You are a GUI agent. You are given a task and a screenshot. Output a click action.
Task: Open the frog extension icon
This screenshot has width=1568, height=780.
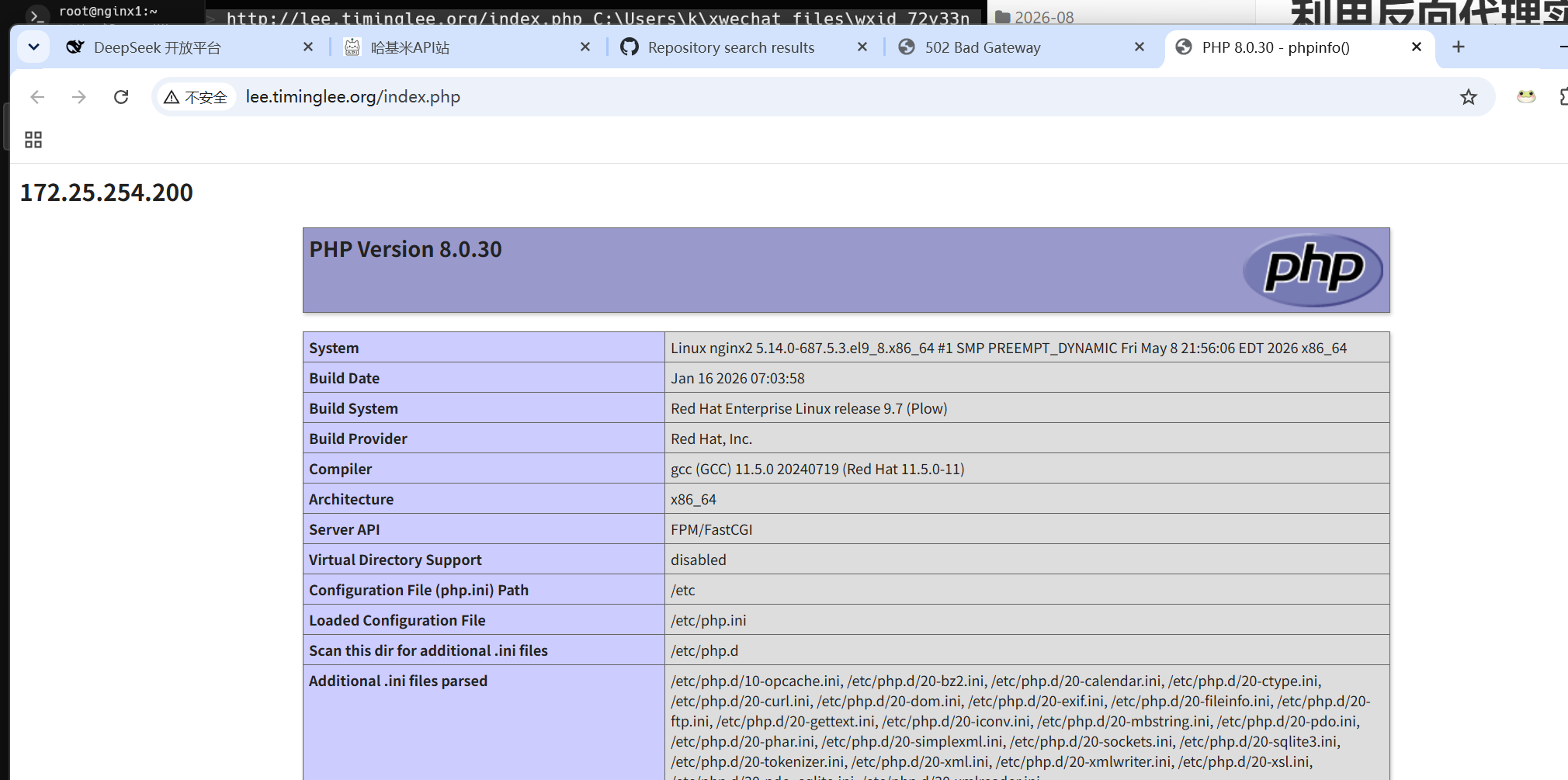1526,97
